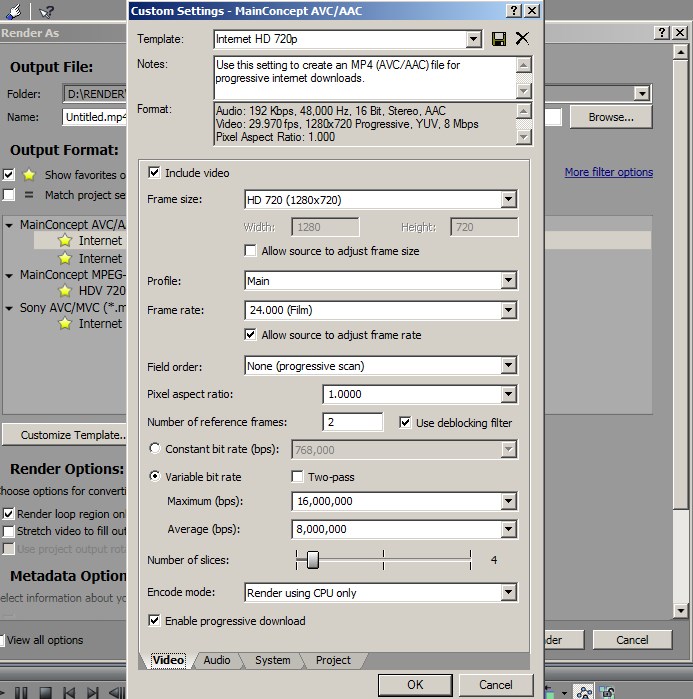
Task: Click the Notes scroll down arrow
Action: coord(524,91)
